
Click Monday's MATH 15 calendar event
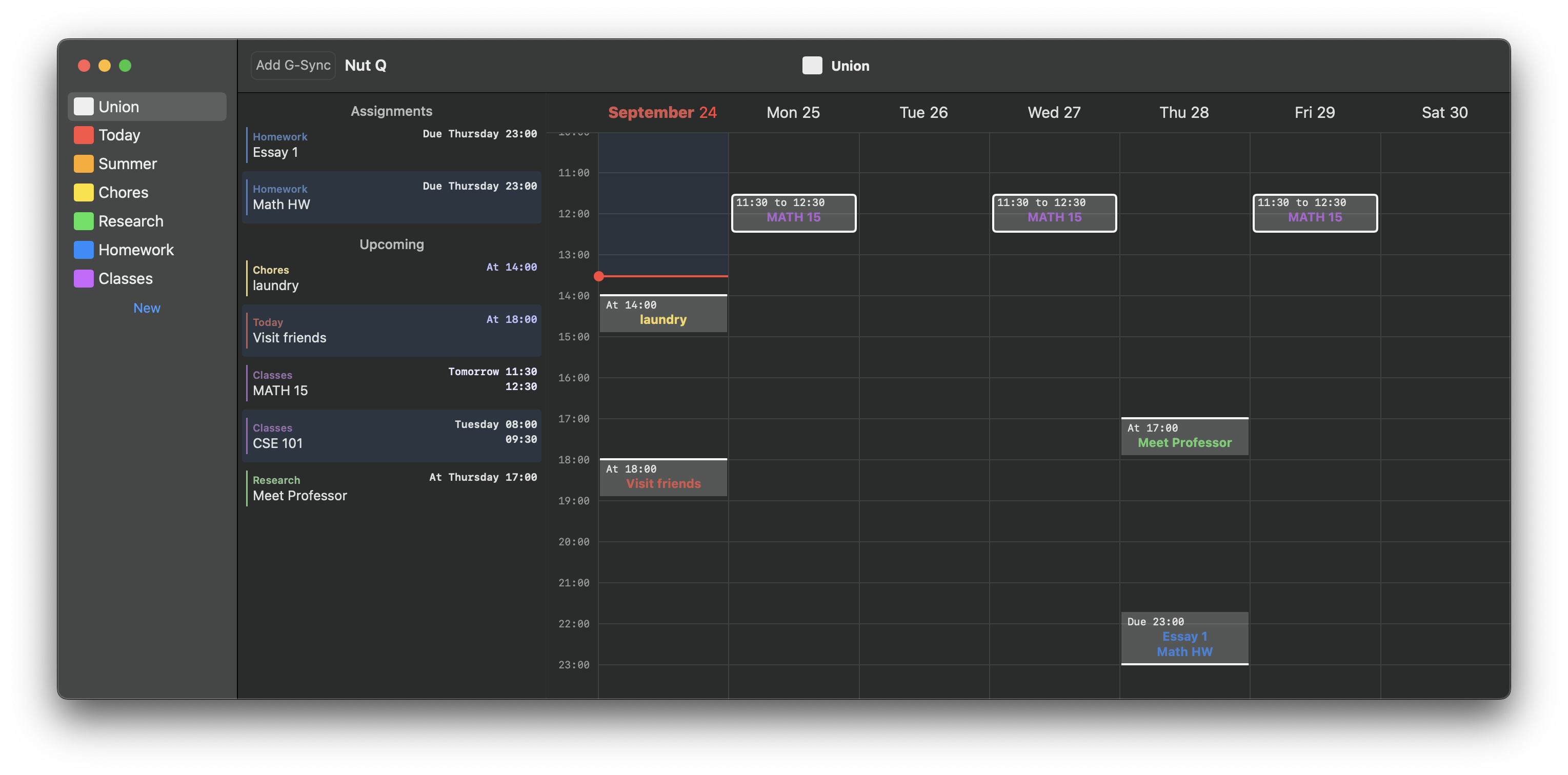click(793, 213)
